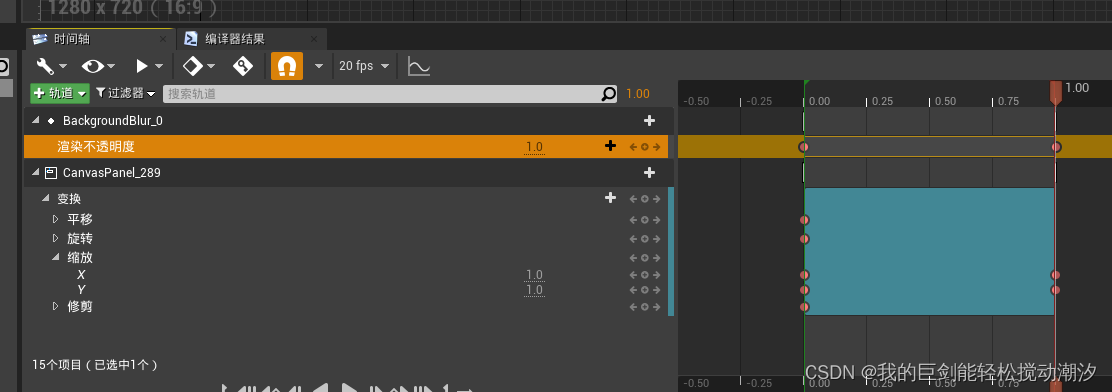1112x392 pixels.
Task: Go to next key on X row
Action: pyautogui.click(x=656, y=275)
